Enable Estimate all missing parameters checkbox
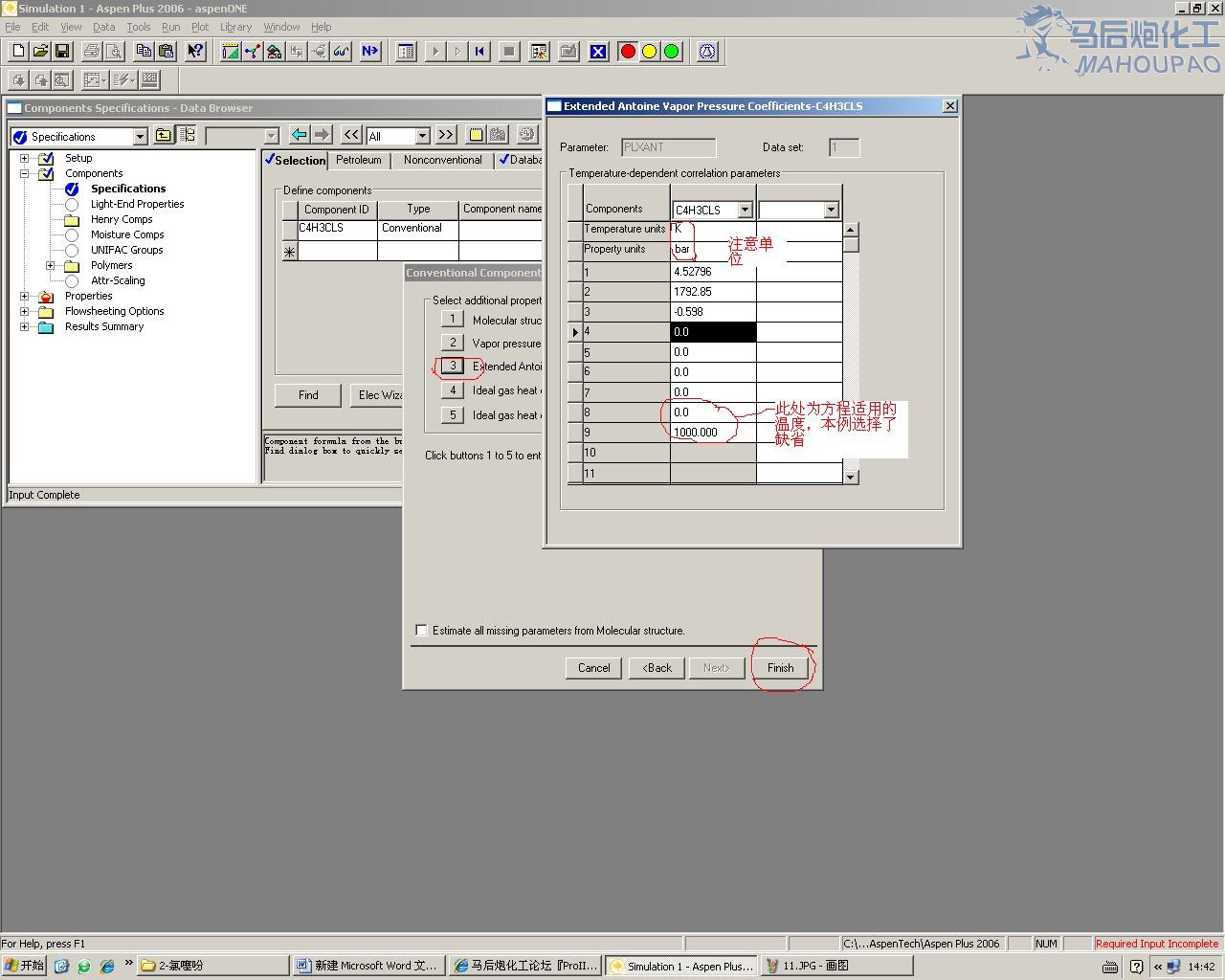Screen dimensions: 1225x980 click(x=421, y=630)
